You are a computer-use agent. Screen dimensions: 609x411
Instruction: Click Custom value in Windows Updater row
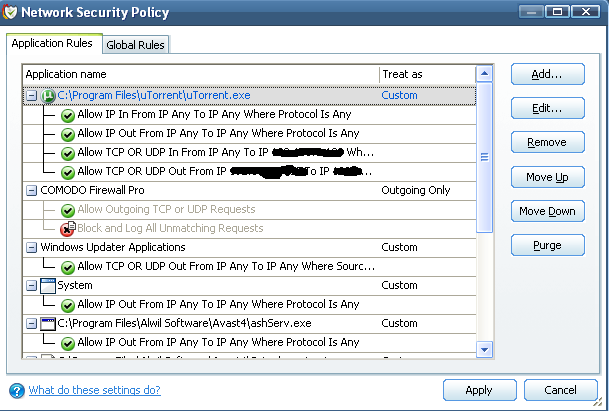point(399,247)
